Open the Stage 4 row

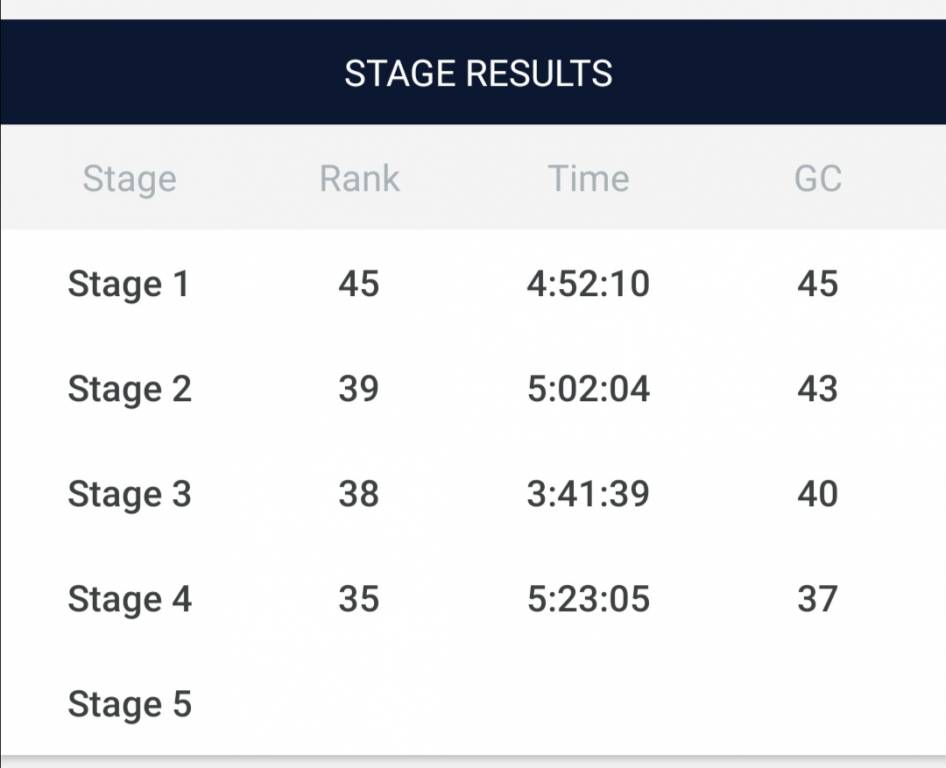(x=473, y=598)
